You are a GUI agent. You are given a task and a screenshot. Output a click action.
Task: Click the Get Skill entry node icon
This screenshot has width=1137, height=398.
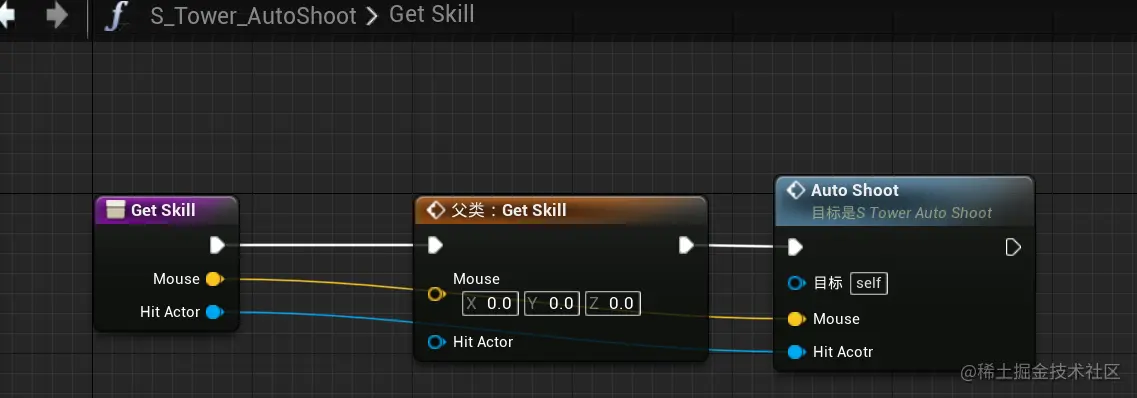[x=115, y=210]
